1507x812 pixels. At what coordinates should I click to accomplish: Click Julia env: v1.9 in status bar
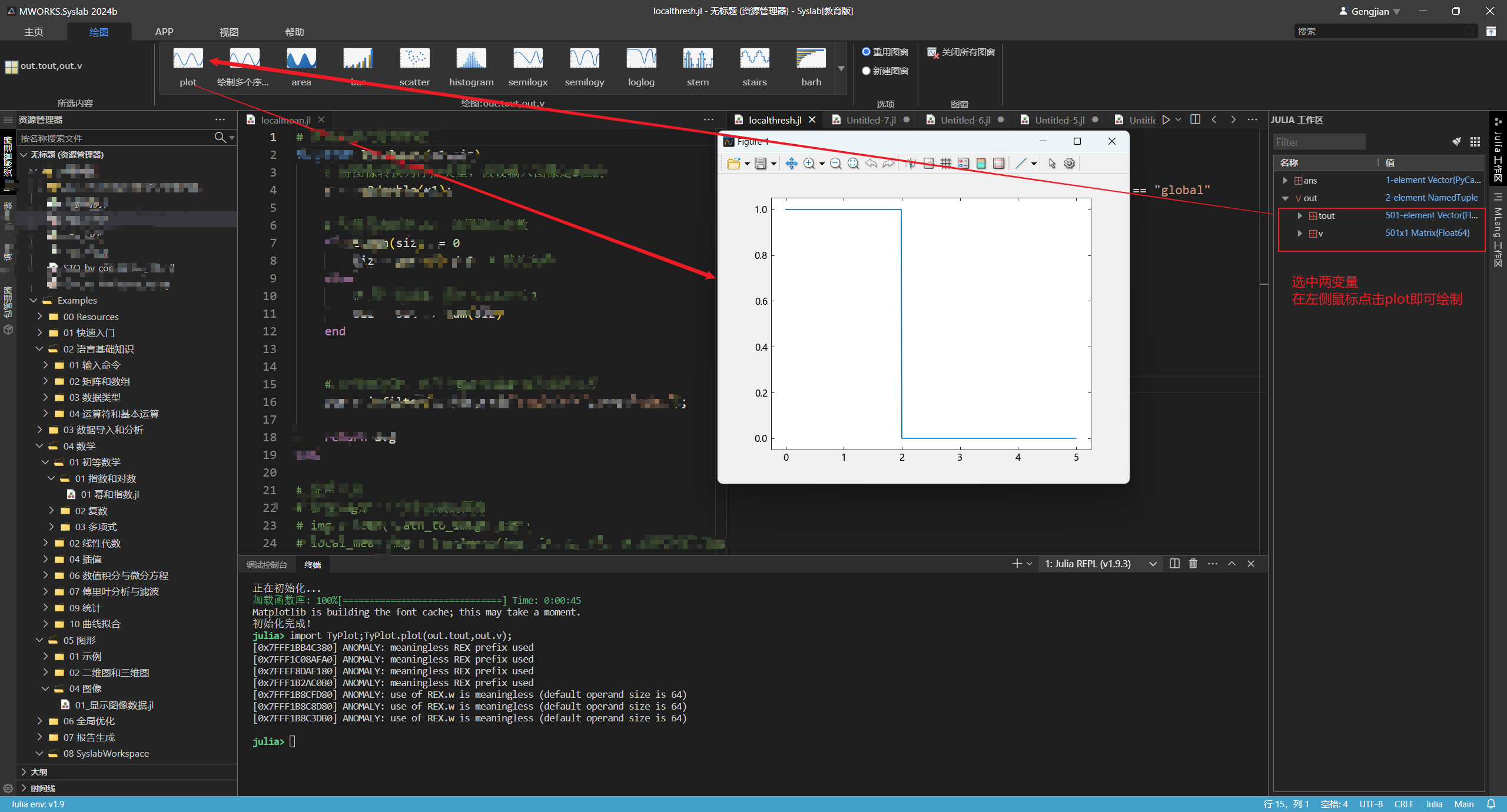(37, 804)
